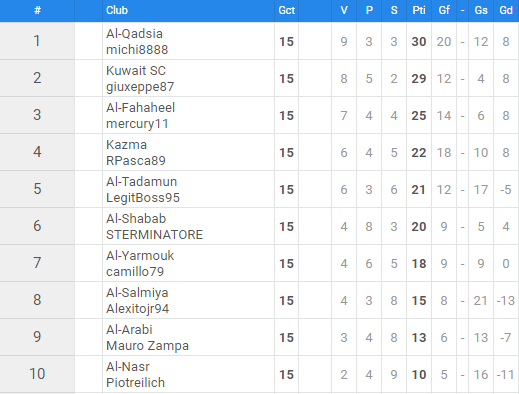
Task: Open the Al-Qadsia club link
Action: click(134, 34)
